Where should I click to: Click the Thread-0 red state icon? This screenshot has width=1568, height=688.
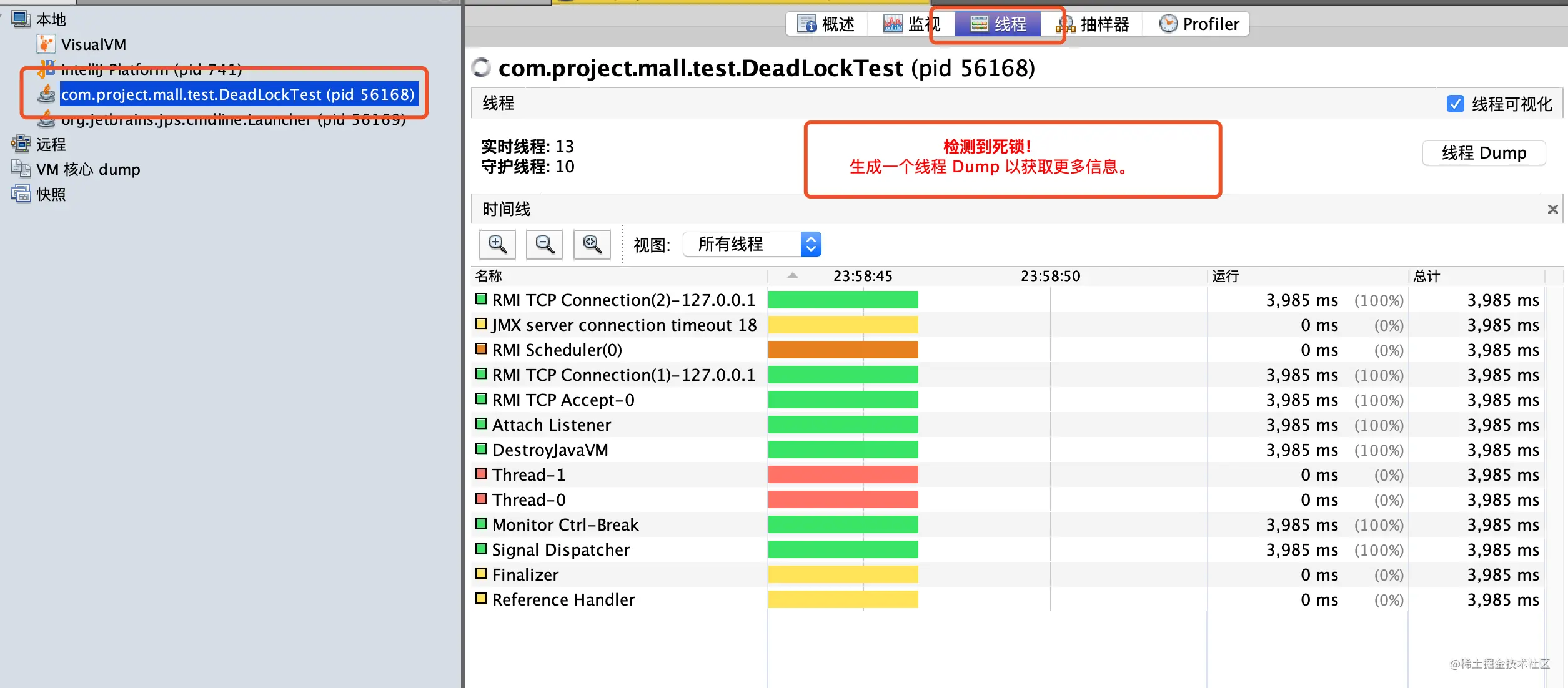tap(481, 499)
